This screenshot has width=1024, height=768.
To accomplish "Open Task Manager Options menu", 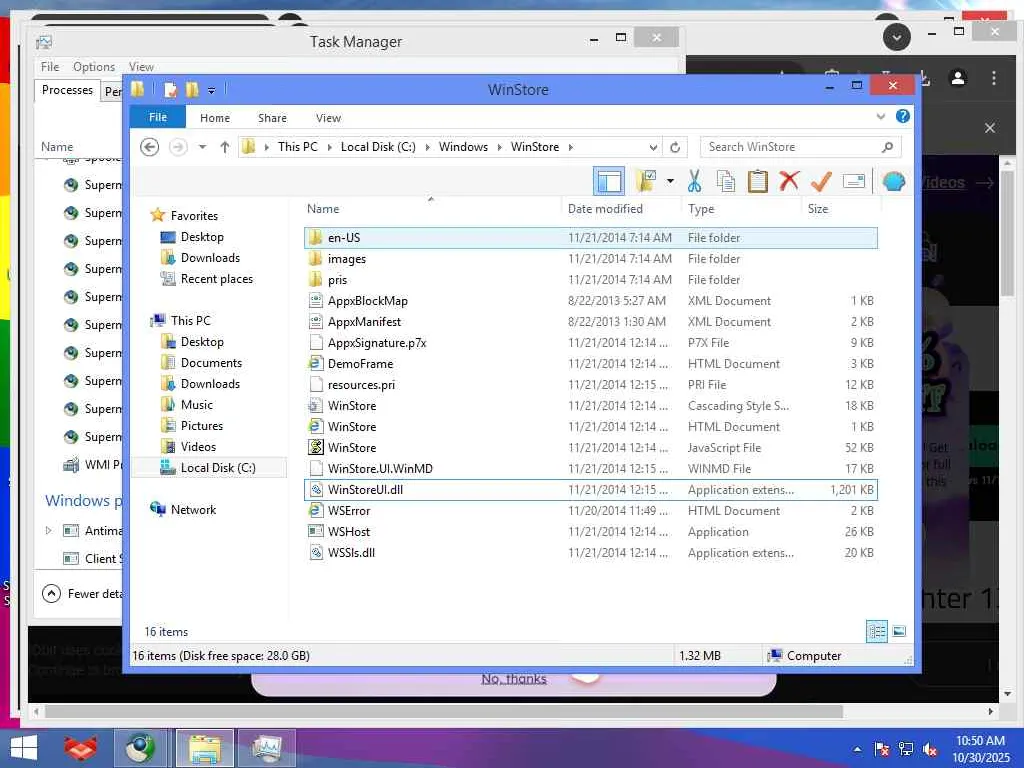I will (x=94, y=67).
